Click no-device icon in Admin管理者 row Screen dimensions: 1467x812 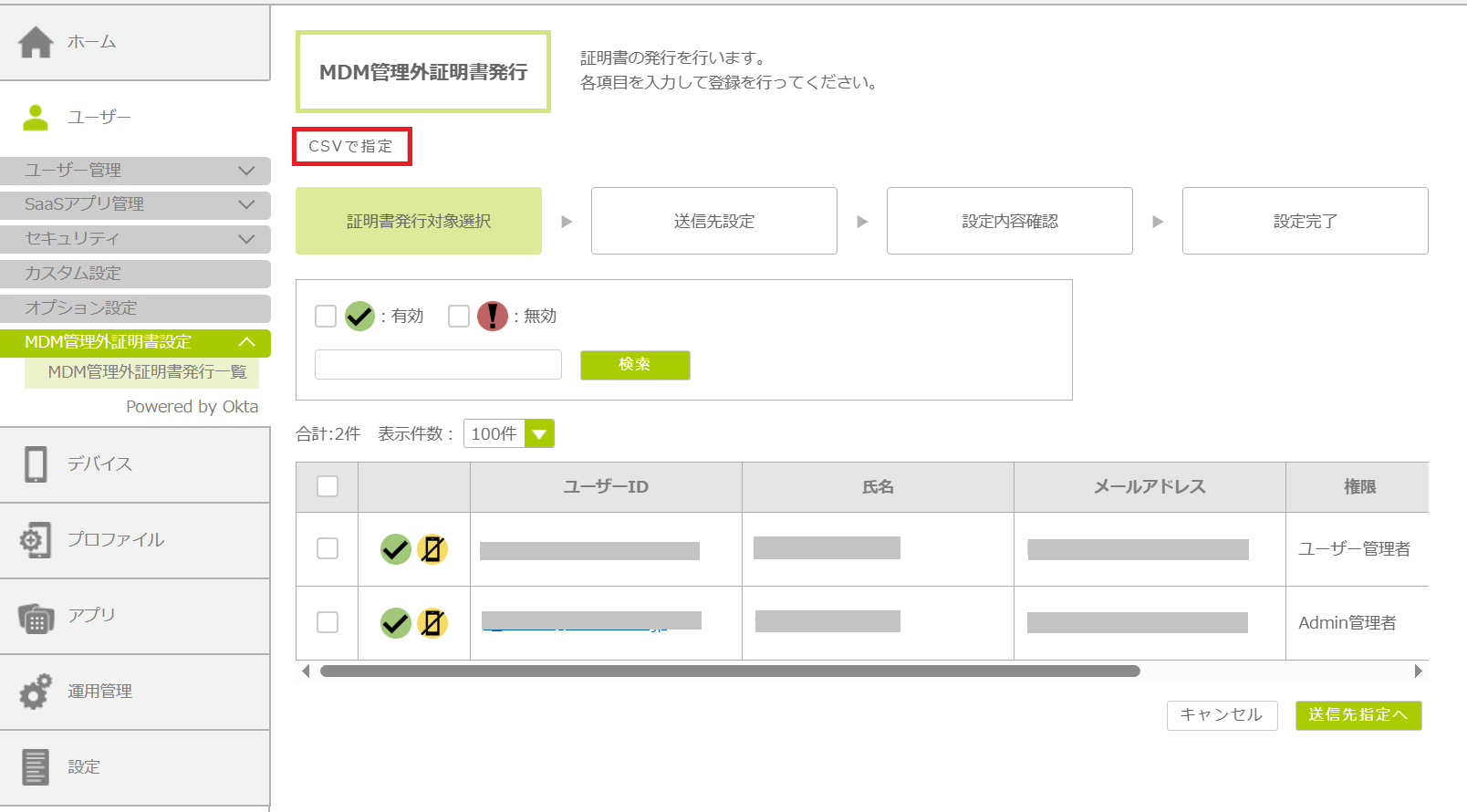tap(432, 623)
